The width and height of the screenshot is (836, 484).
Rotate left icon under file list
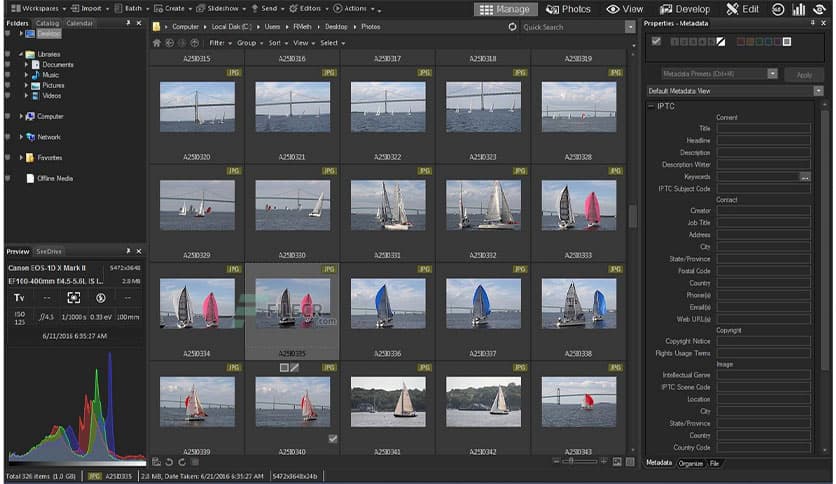point(169,462)
